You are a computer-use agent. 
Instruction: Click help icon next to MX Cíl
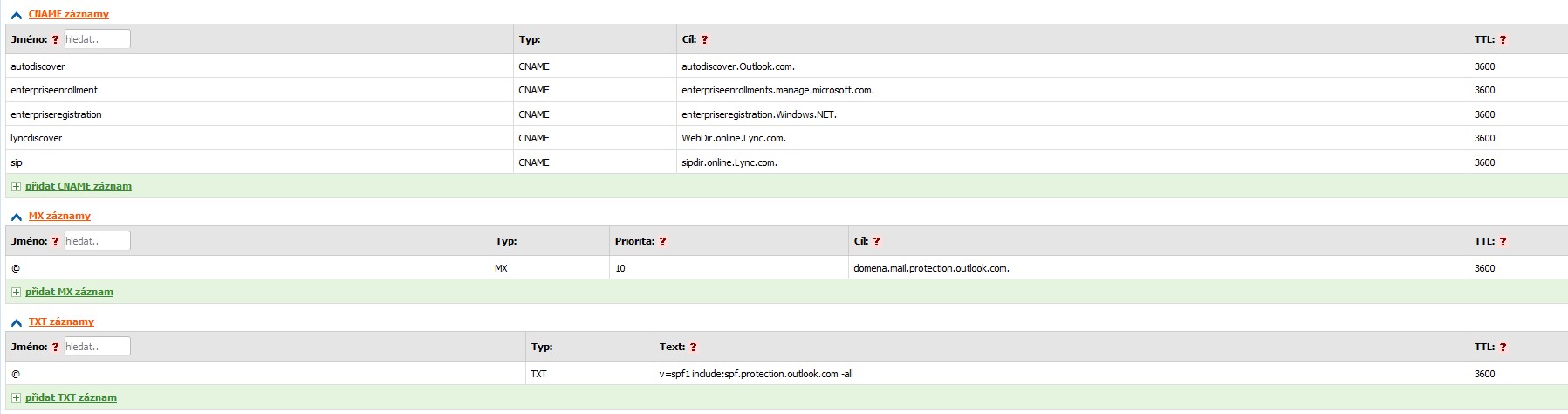(x=876, y=242)
